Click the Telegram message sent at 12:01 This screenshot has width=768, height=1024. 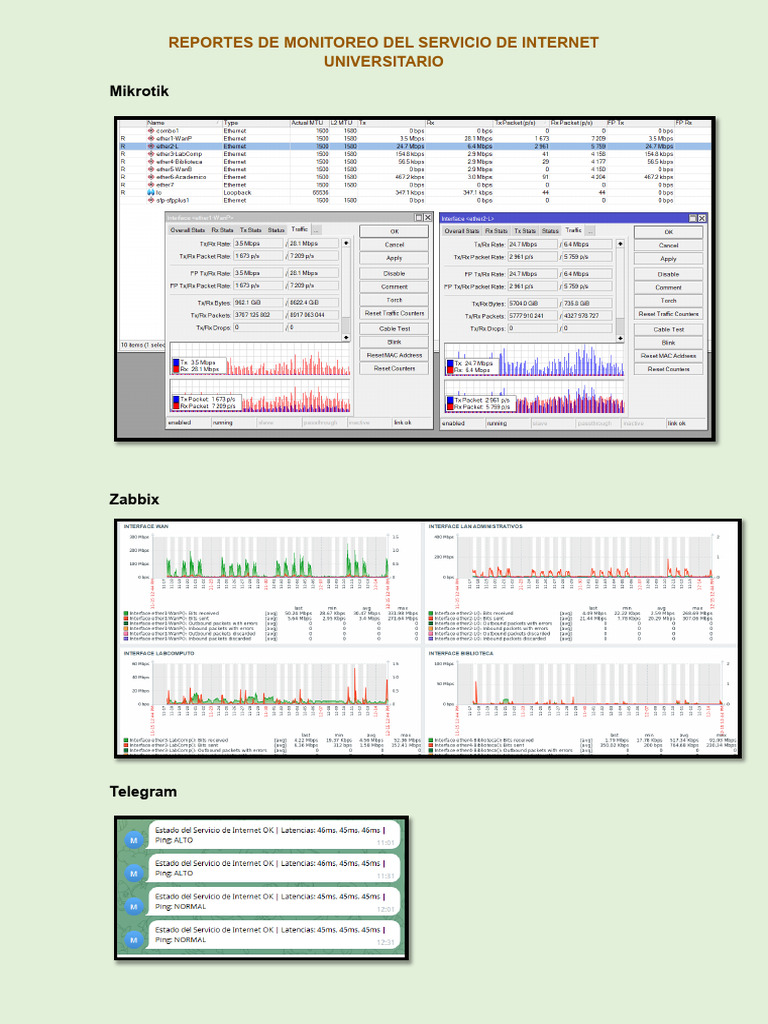(274, 902)
